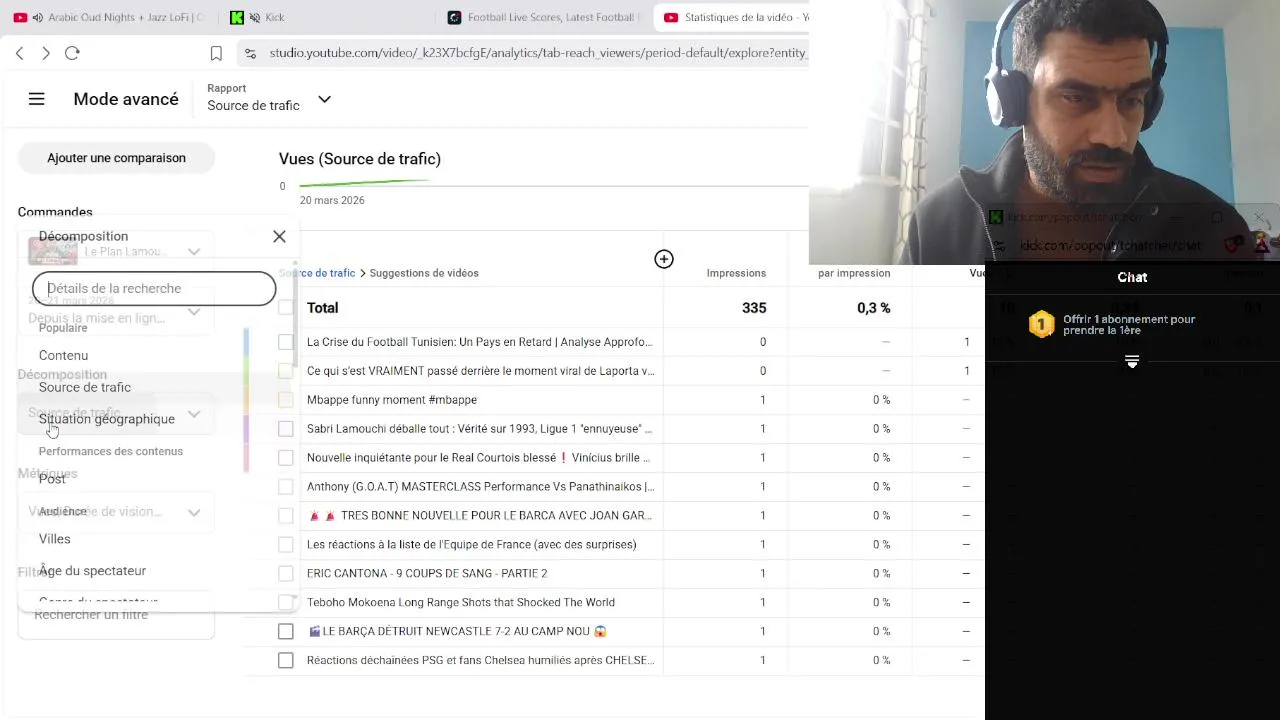
Task: Click the Mode avancé heading
Action: click(x=126, y=99)
